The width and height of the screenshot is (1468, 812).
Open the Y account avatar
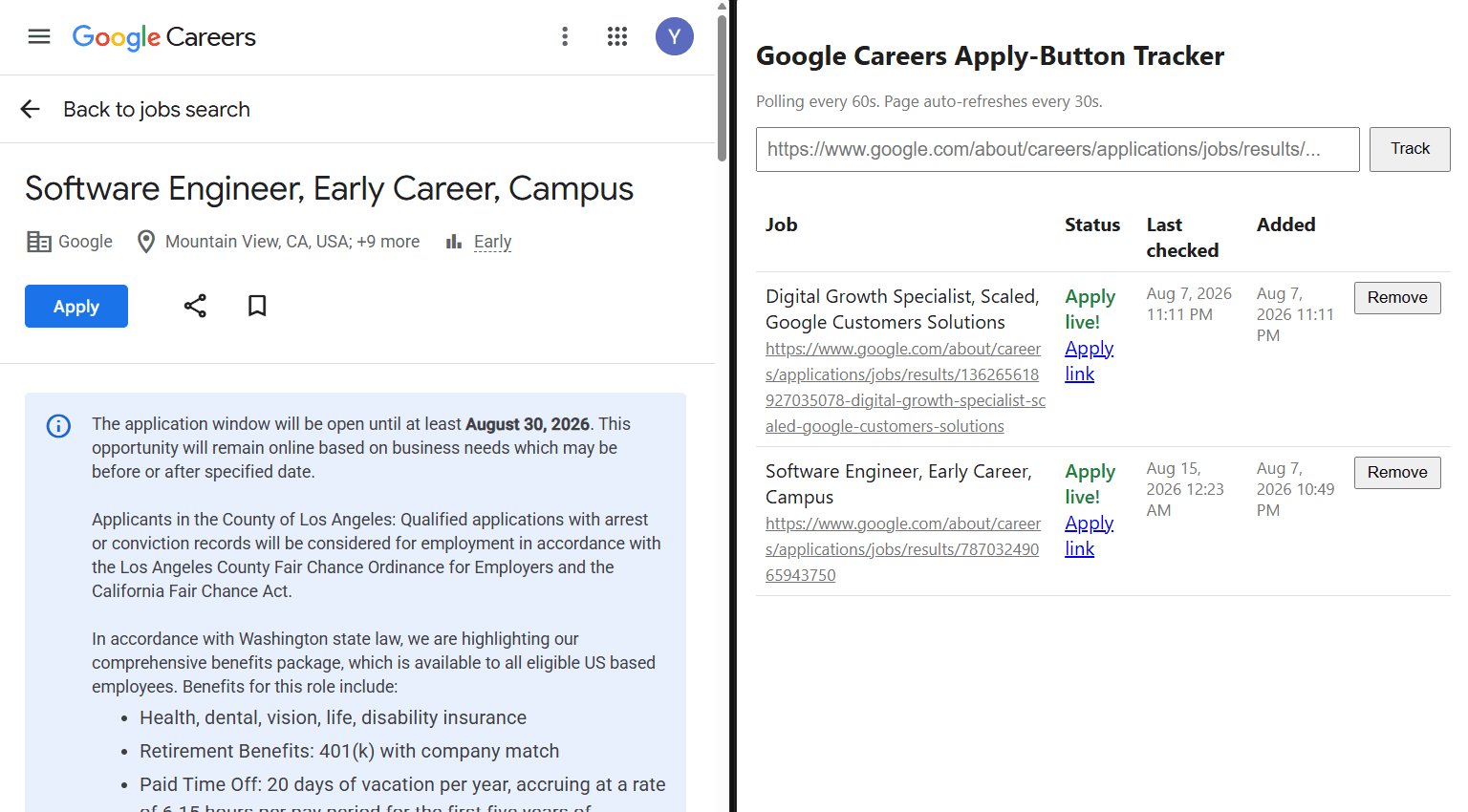pyautogui.click(x=675, y=36)
